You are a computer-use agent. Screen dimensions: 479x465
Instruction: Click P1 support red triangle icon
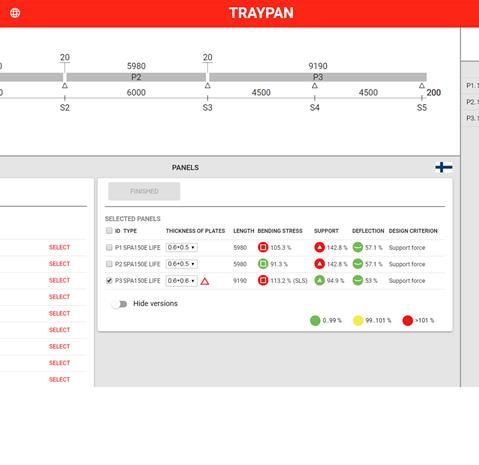(319, 247)
